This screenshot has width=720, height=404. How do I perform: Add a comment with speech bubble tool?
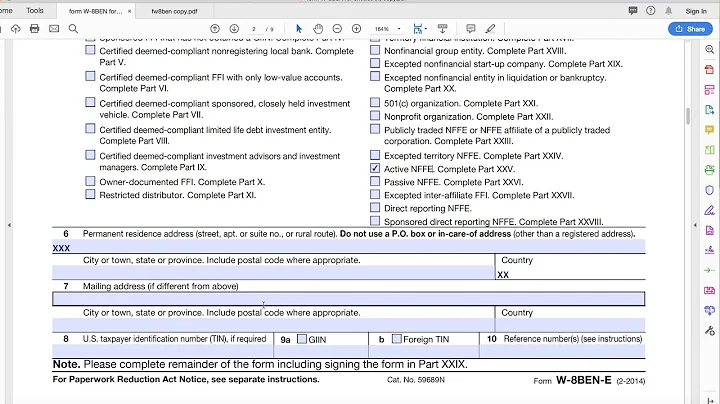471,29
